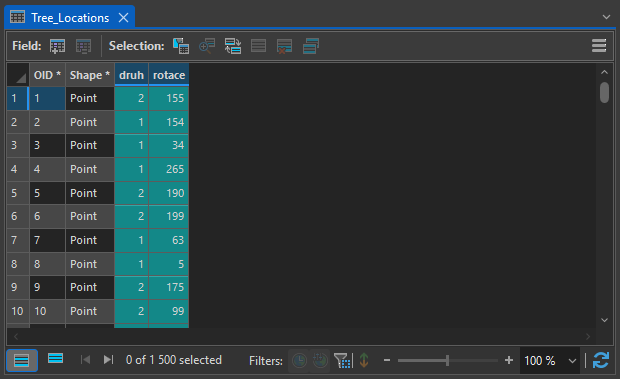Click rotace cell with value 190

pyautogui.click(x=169, y=193)
